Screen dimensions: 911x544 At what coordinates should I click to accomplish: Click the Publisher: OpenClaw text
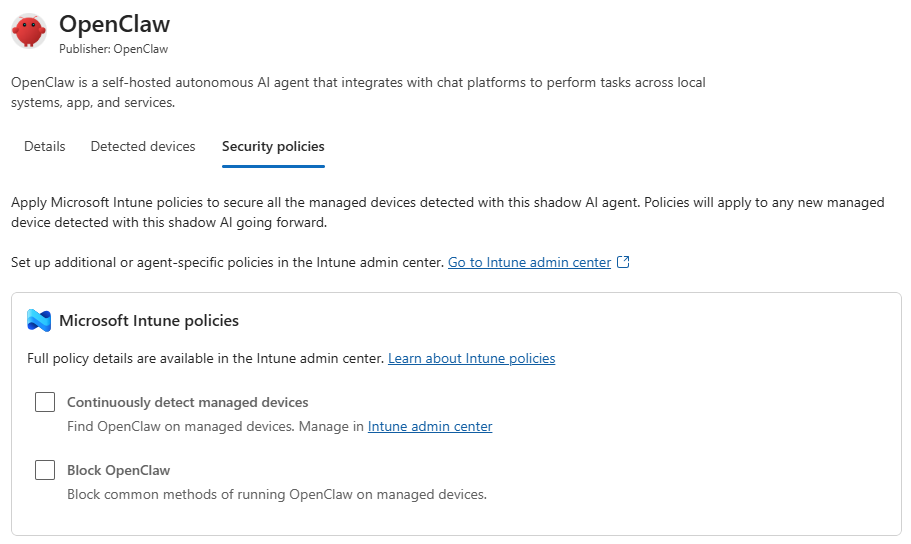(x=113, y=49)
